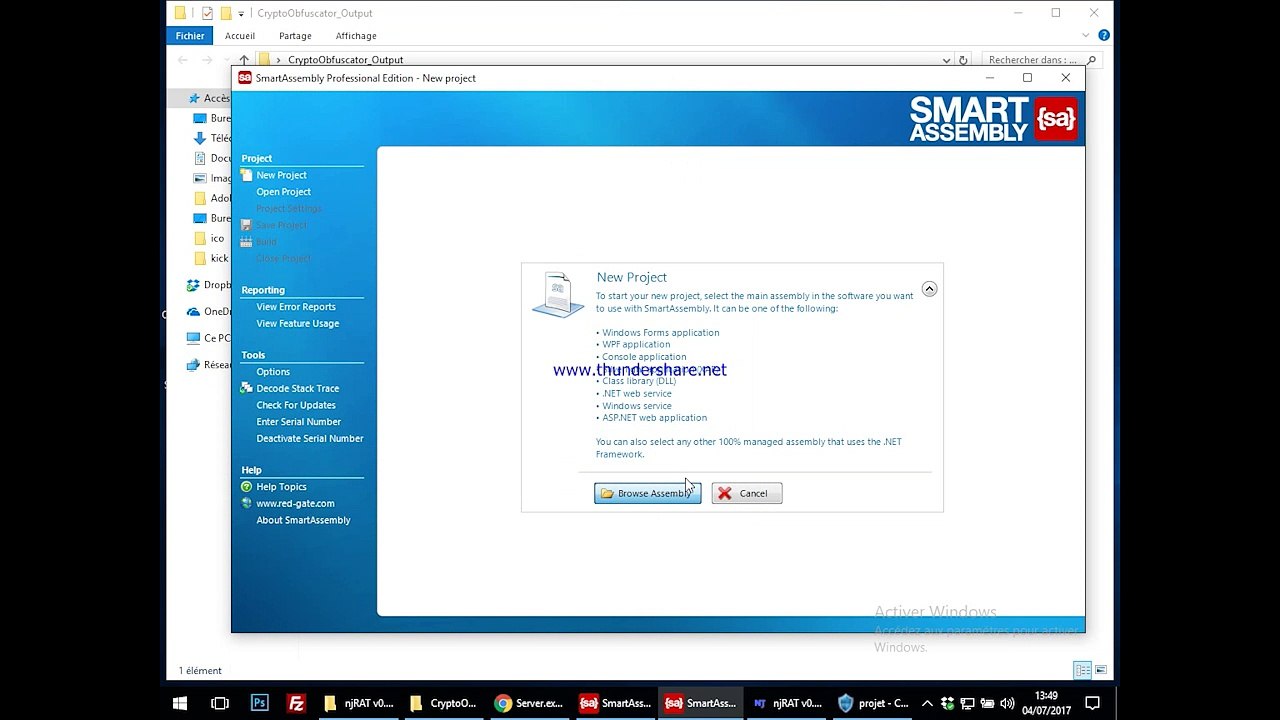This screenshot has height=720, width=1280.
Task: Open Photoshop from the taskbar
Action: tap(259, 703)
